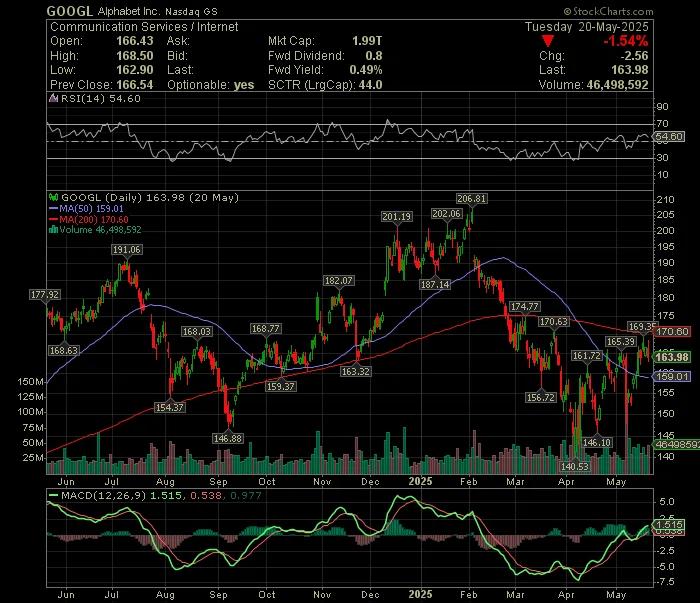Click the 54.60 RSI value tag on the axis
The width and height of the screenshot is (700, 603).
click(669, 137)
